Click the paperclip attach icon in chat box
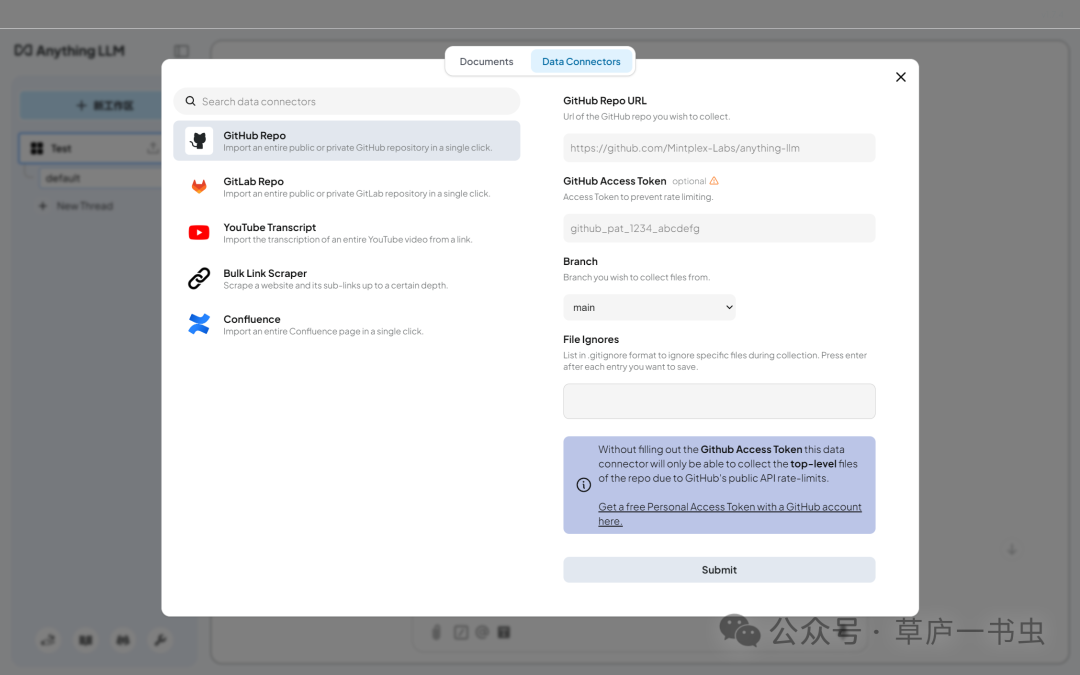Image resolution: width=1080 pixels, height=675 pixels. (436, 632)
